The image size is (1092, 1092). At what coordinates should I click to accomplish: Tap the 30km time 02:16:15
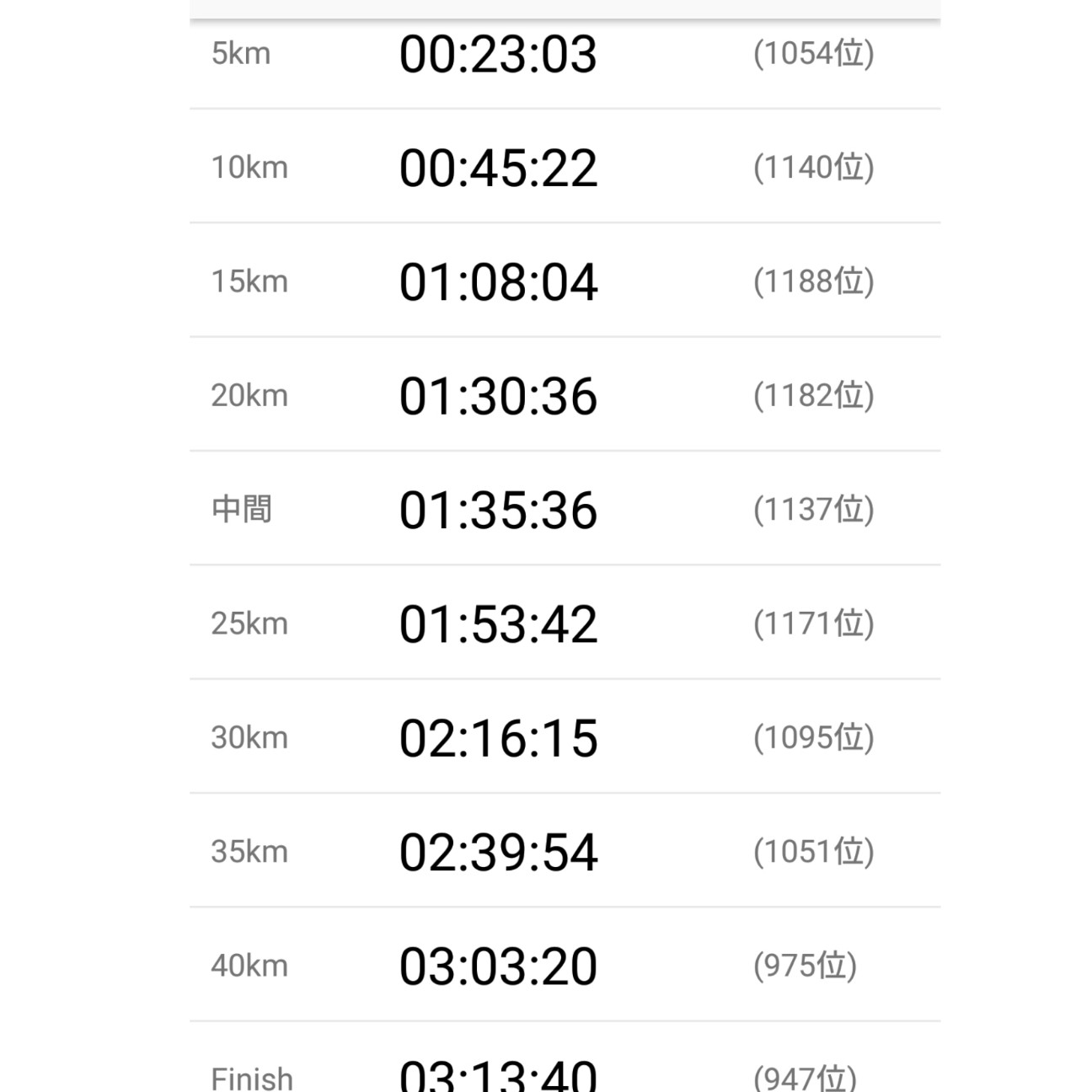(x=498, y=739)
